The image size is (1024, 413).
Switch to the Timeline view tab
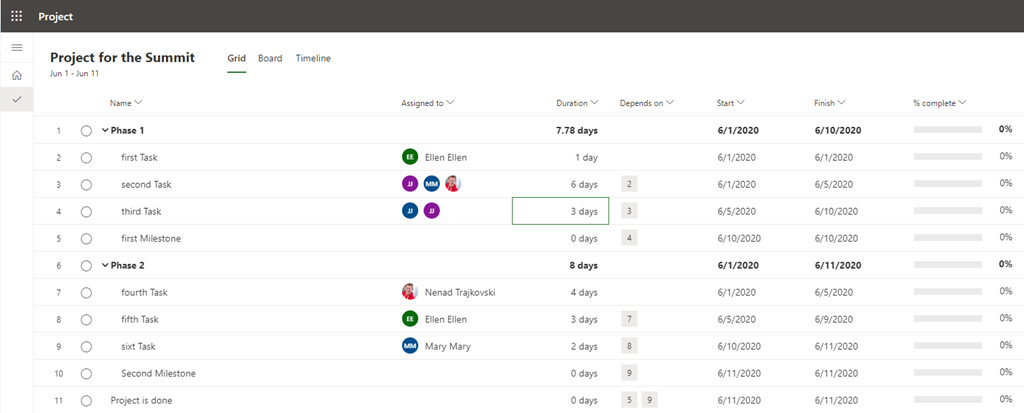click(x=313, y=58)
